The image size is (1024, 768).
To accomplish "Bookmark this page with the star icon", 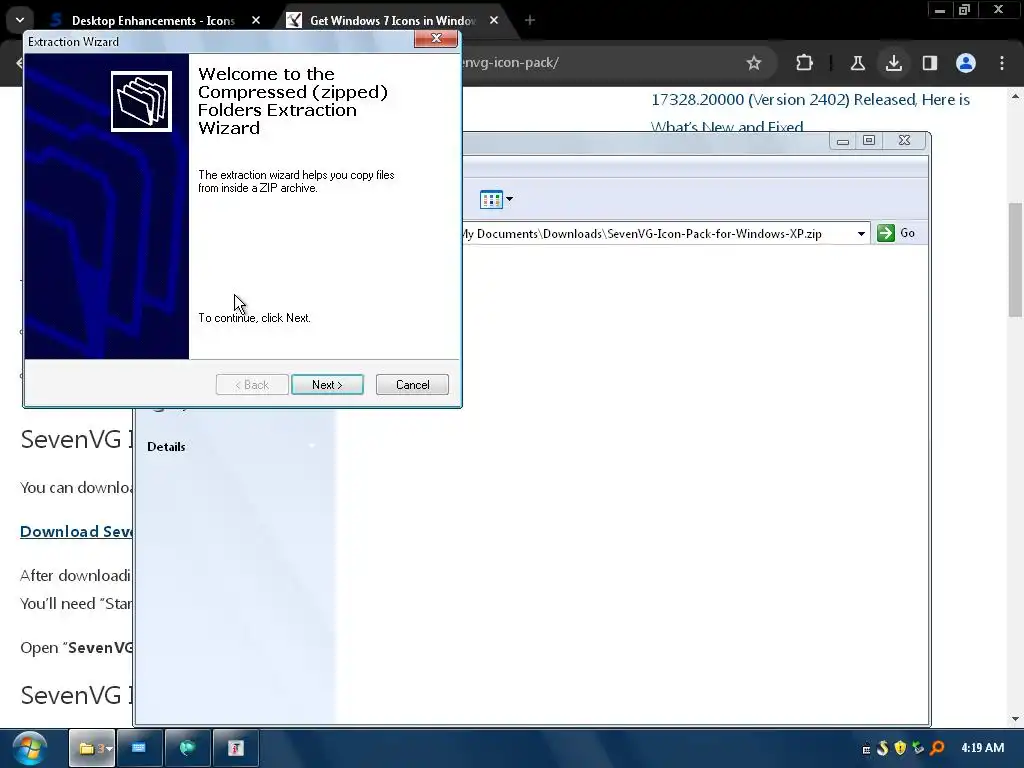I will point(754,63).
